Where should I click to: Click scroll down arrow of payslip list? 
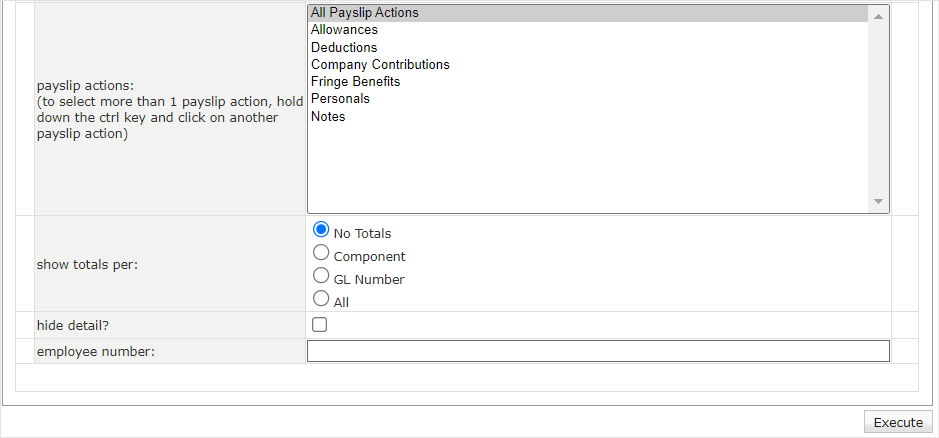[878, 202]
